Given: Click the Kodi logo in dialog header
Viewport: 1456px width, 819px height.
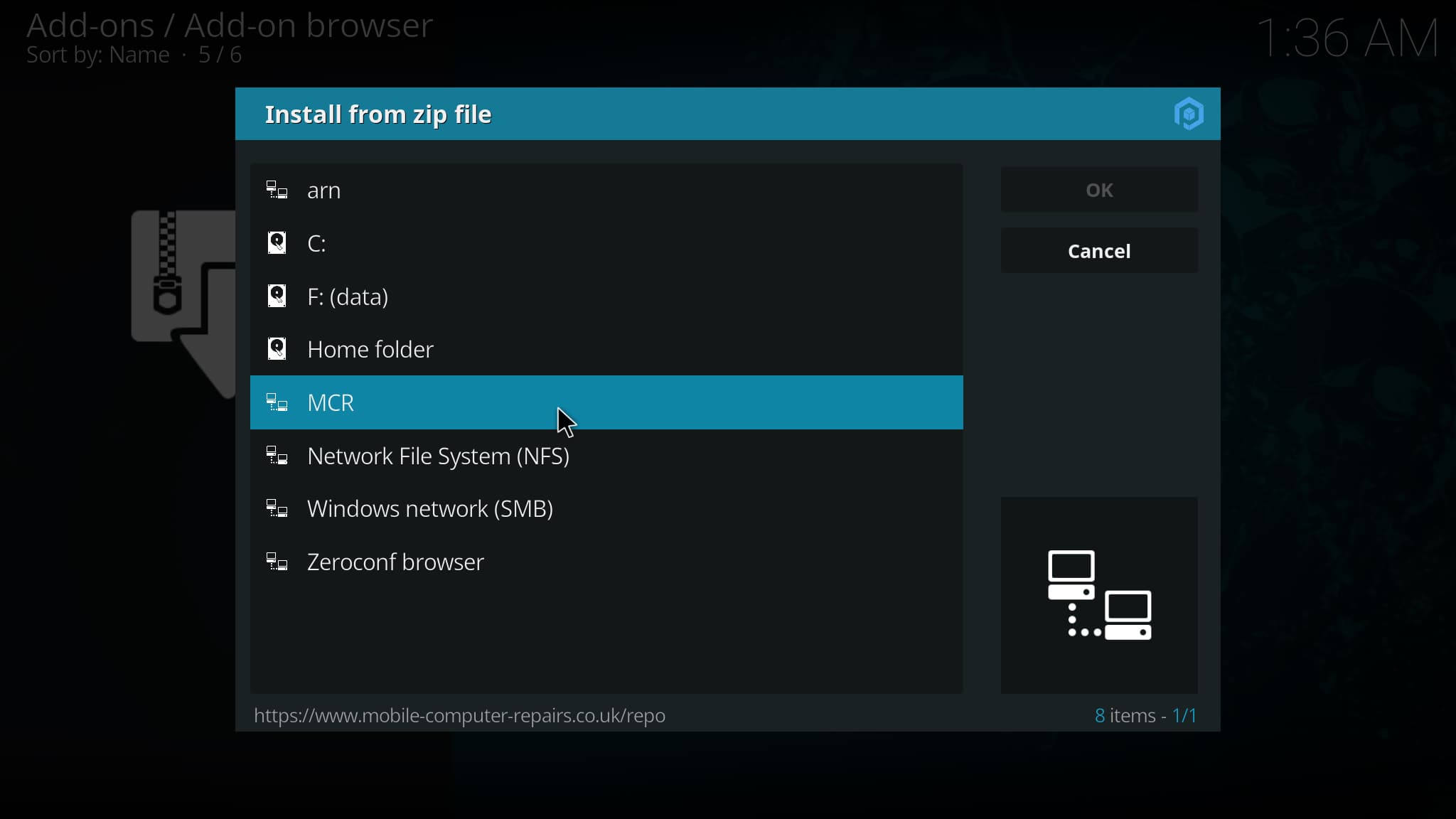Looking at the screenshot, I should (x=1189, y=114).
